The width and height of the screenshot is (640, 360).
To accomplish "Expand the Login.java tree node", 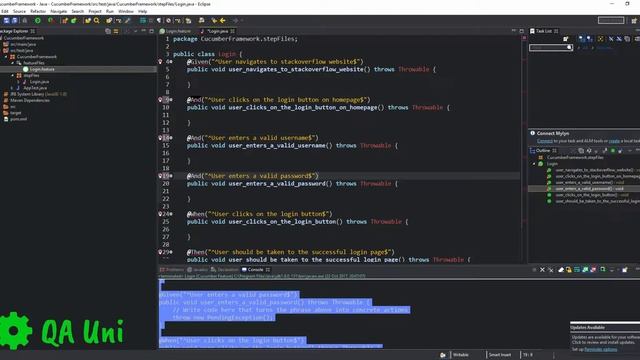I will tap(18, 82).
